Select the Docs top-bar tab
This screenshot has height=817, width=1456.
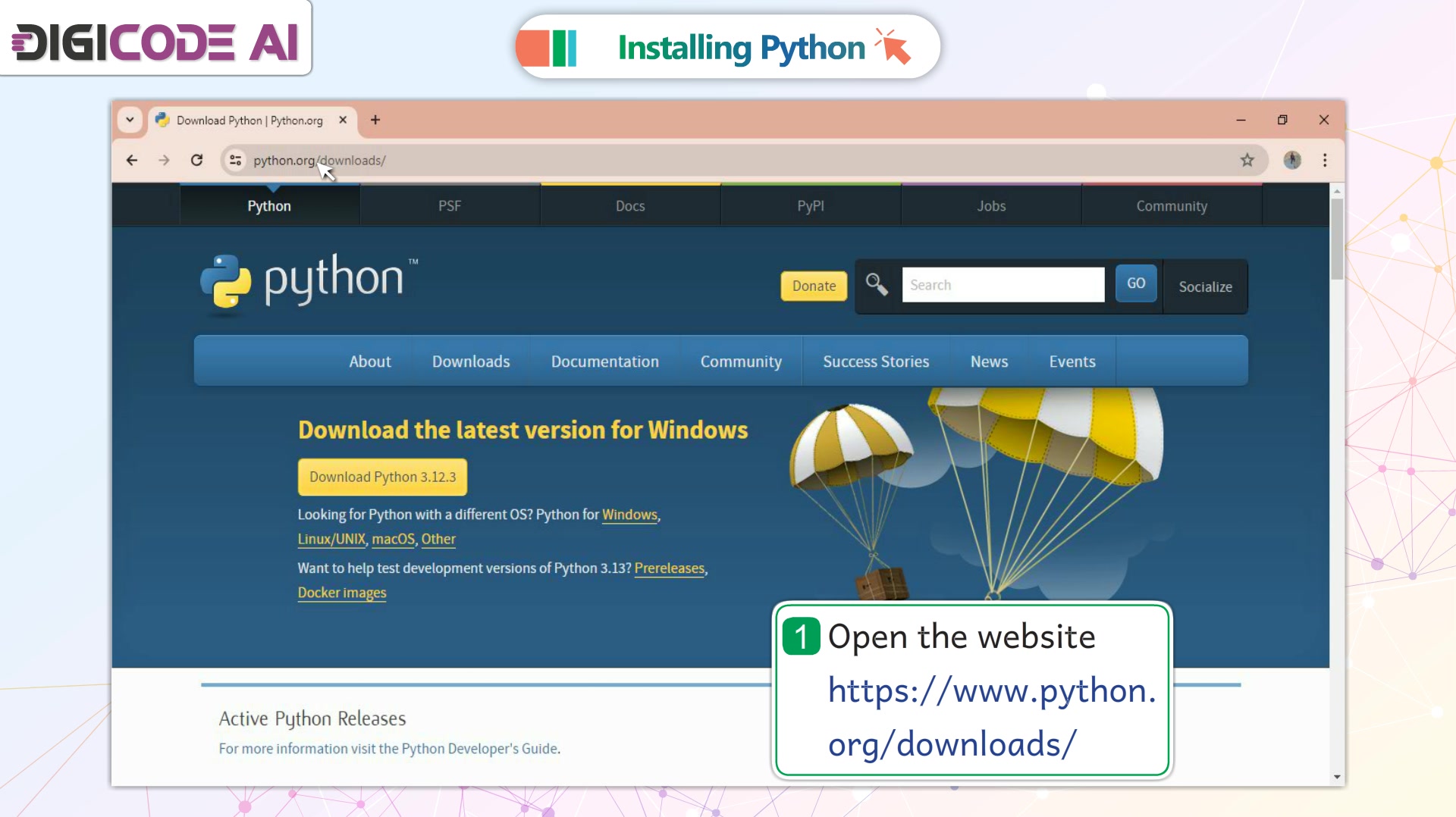[x=630, y=205]
